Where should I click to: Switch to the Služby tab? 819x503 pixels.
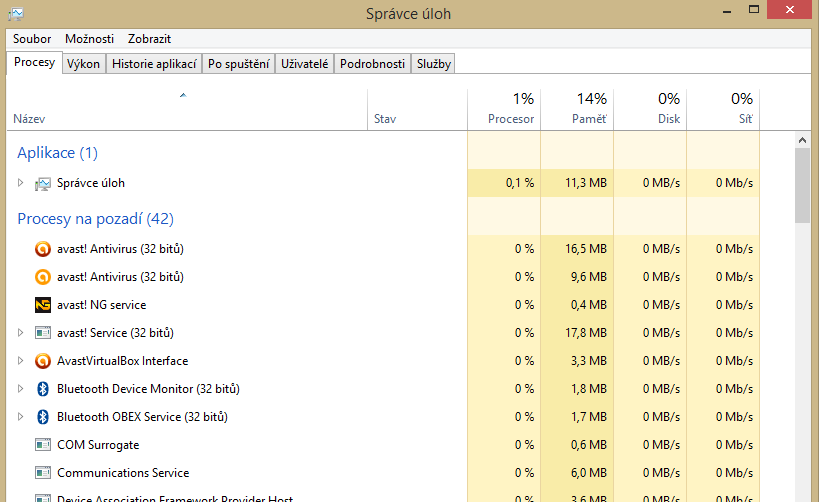click(x=434, y=64)
